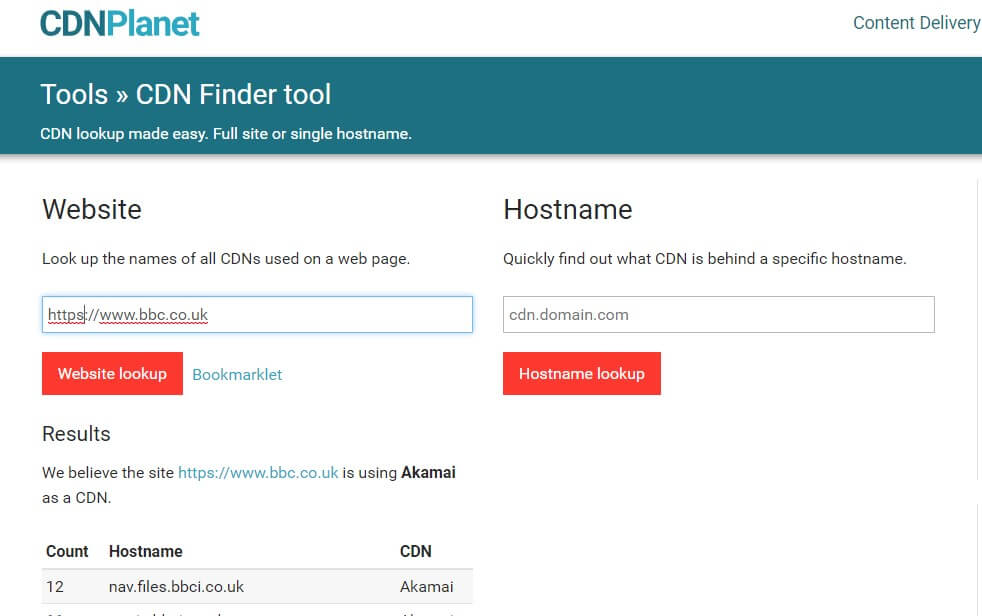Click the Results section heading
Viewport: 982px width, 616px height.
pyautogui.click(x=76, y=434)
